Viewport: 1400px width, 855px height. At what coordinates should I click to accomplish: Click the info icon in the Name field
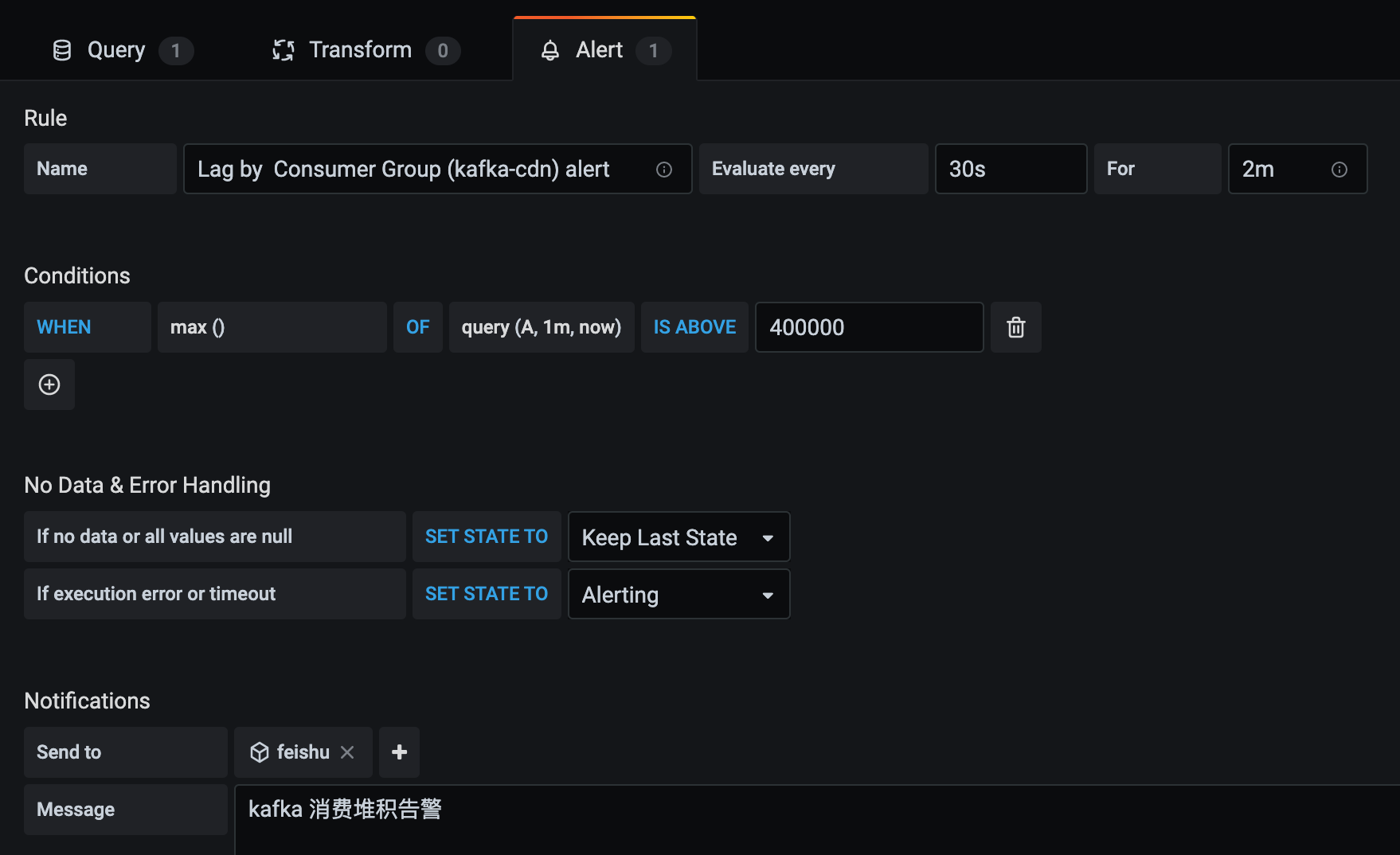coord(663,170)
